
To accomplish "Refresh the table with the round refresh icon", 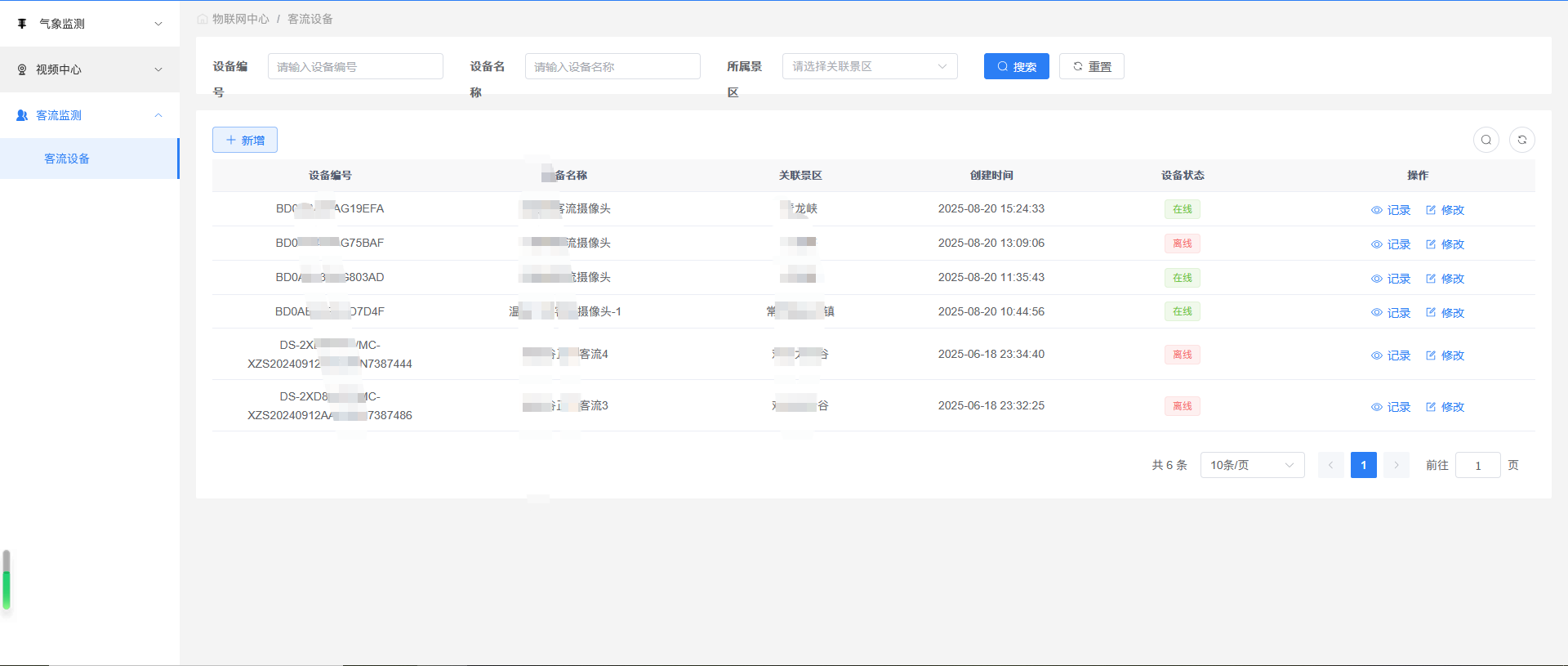I will click(x=1522, y=140).
